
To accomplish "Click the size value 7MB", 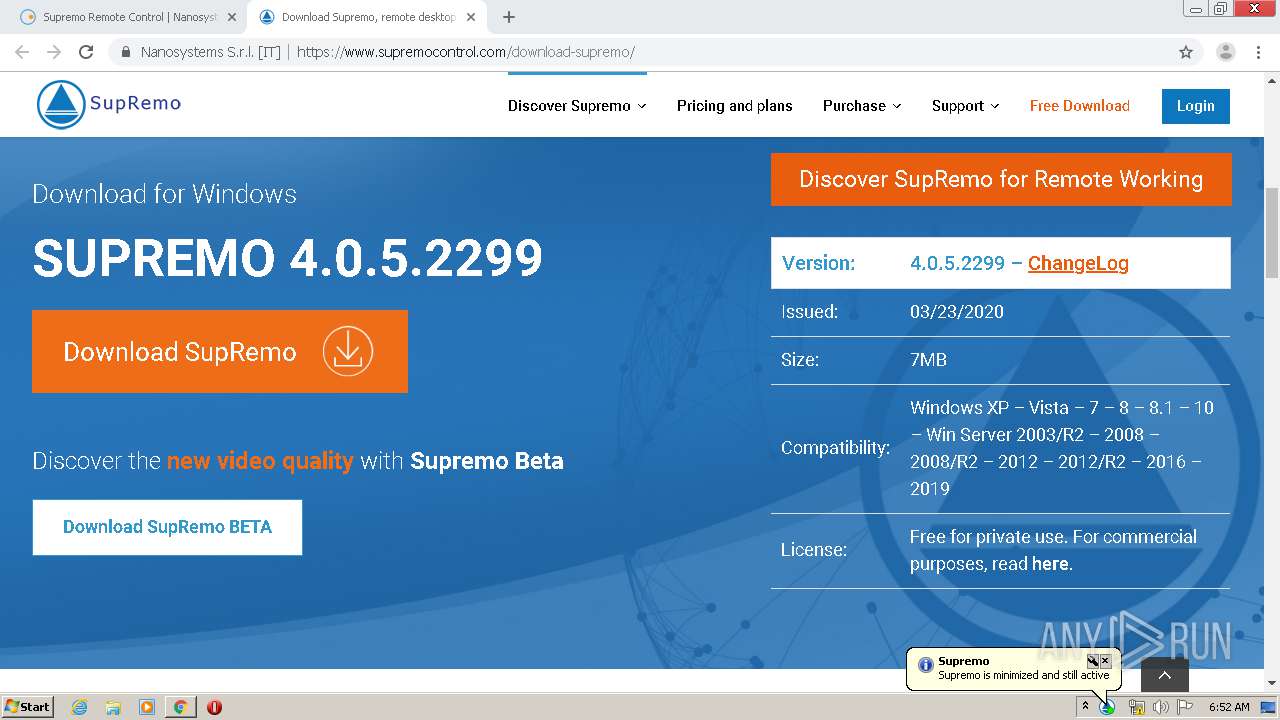I will (928, 360).
